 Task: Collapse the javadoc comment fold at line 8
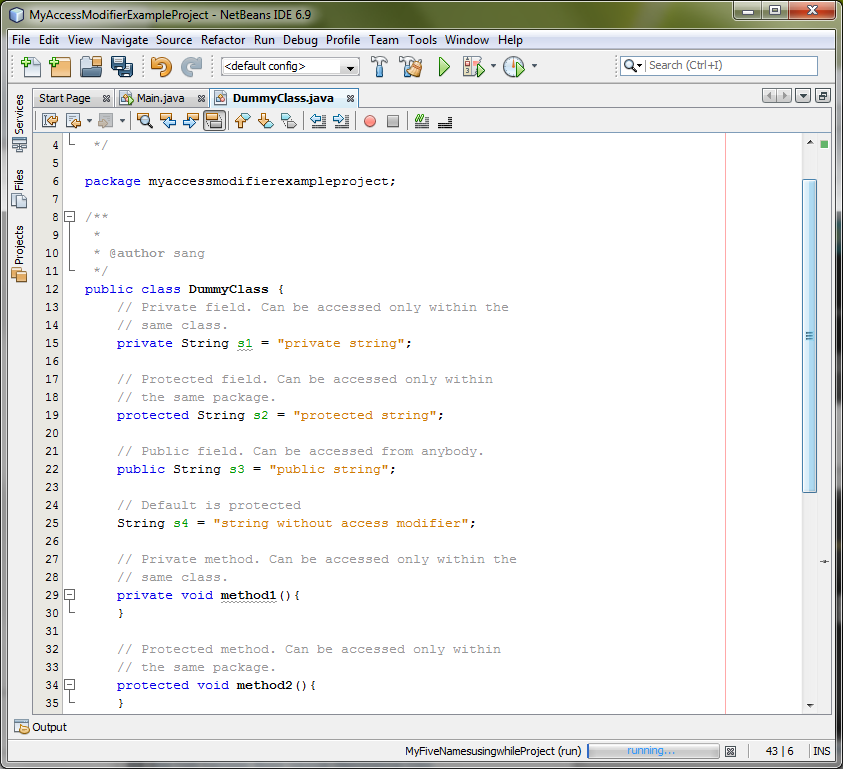tap(70, 217)
